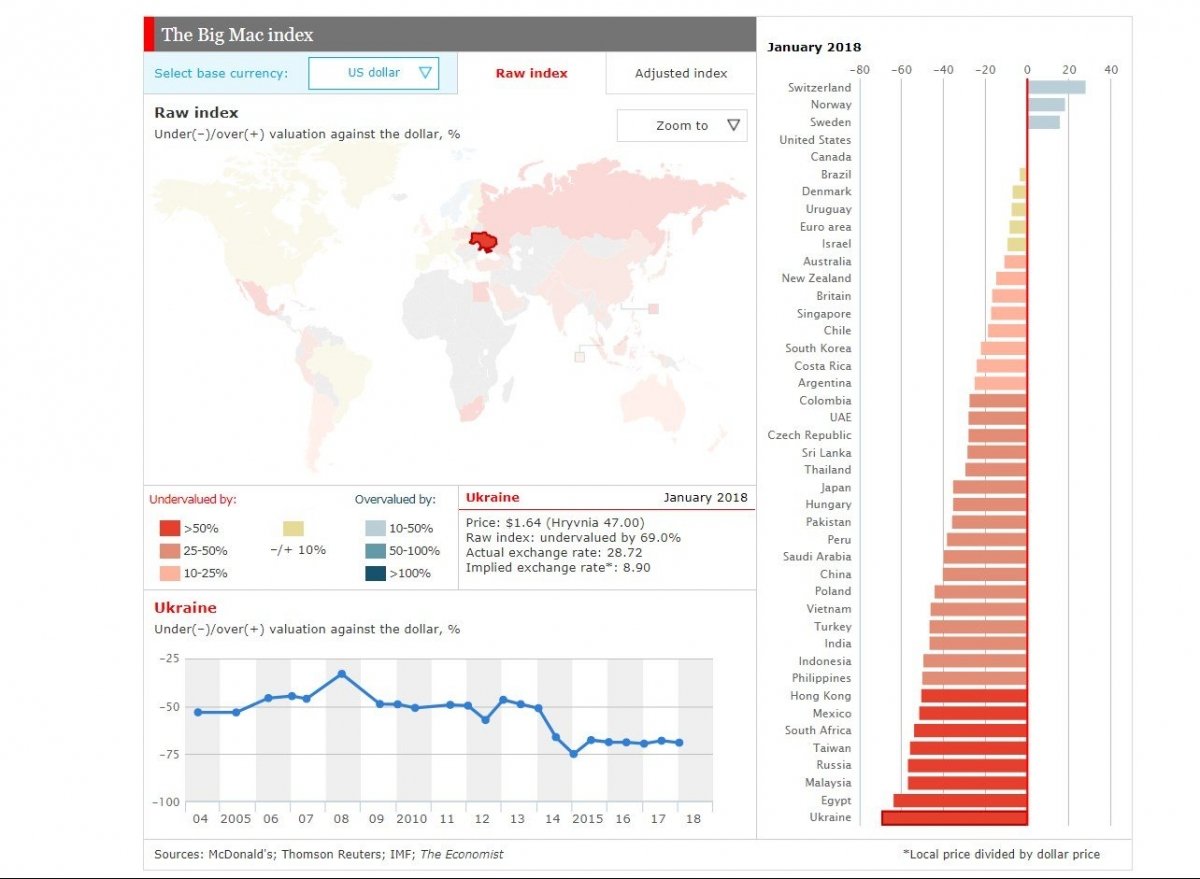The image size is (1200, 879).
Task: Click the 'Raw index: undervalued by 69.0%' line
Action: pyautogui.click(x=573, y=537)
